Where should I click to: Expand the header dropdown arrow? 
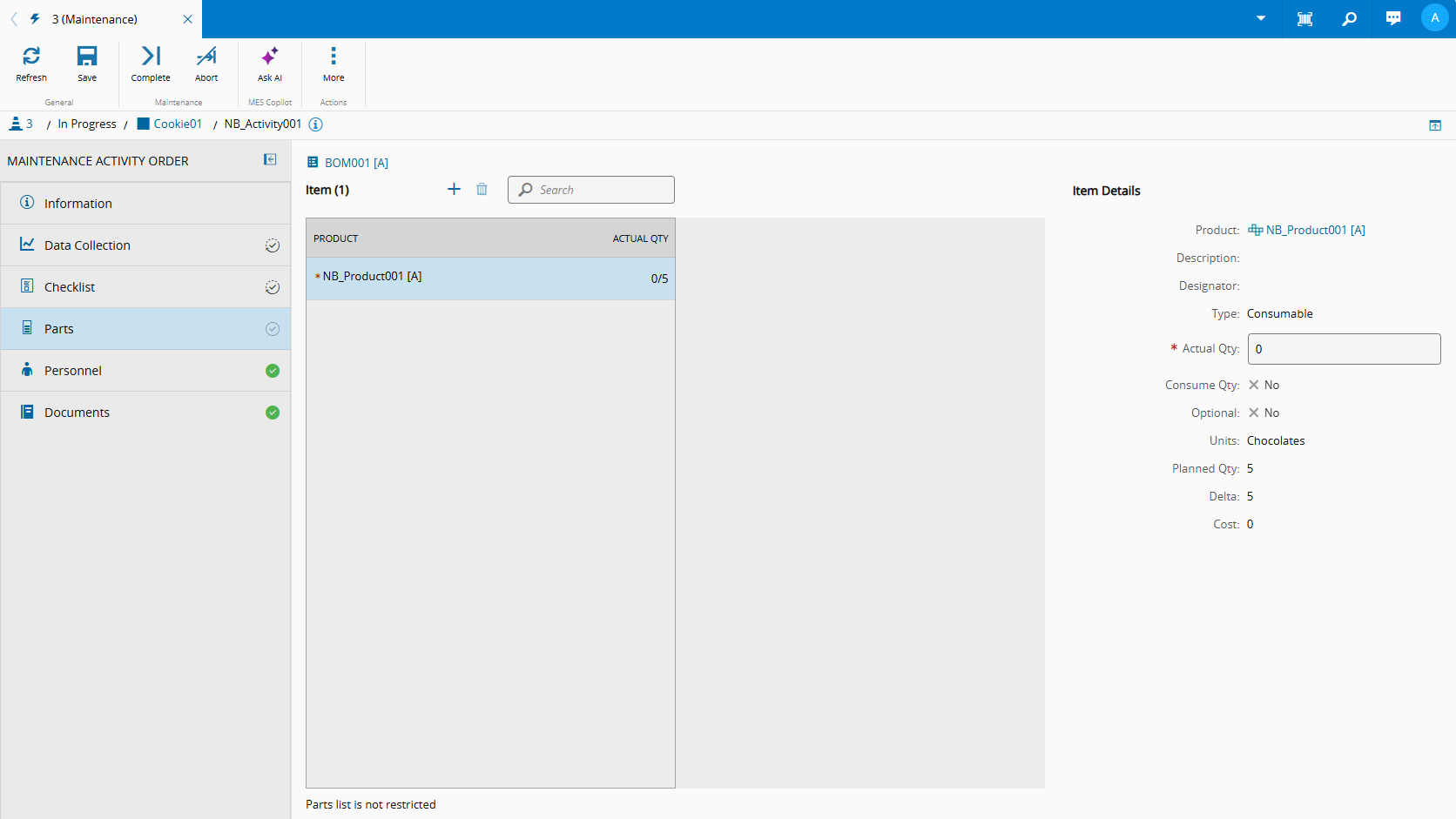(1261, 19)
